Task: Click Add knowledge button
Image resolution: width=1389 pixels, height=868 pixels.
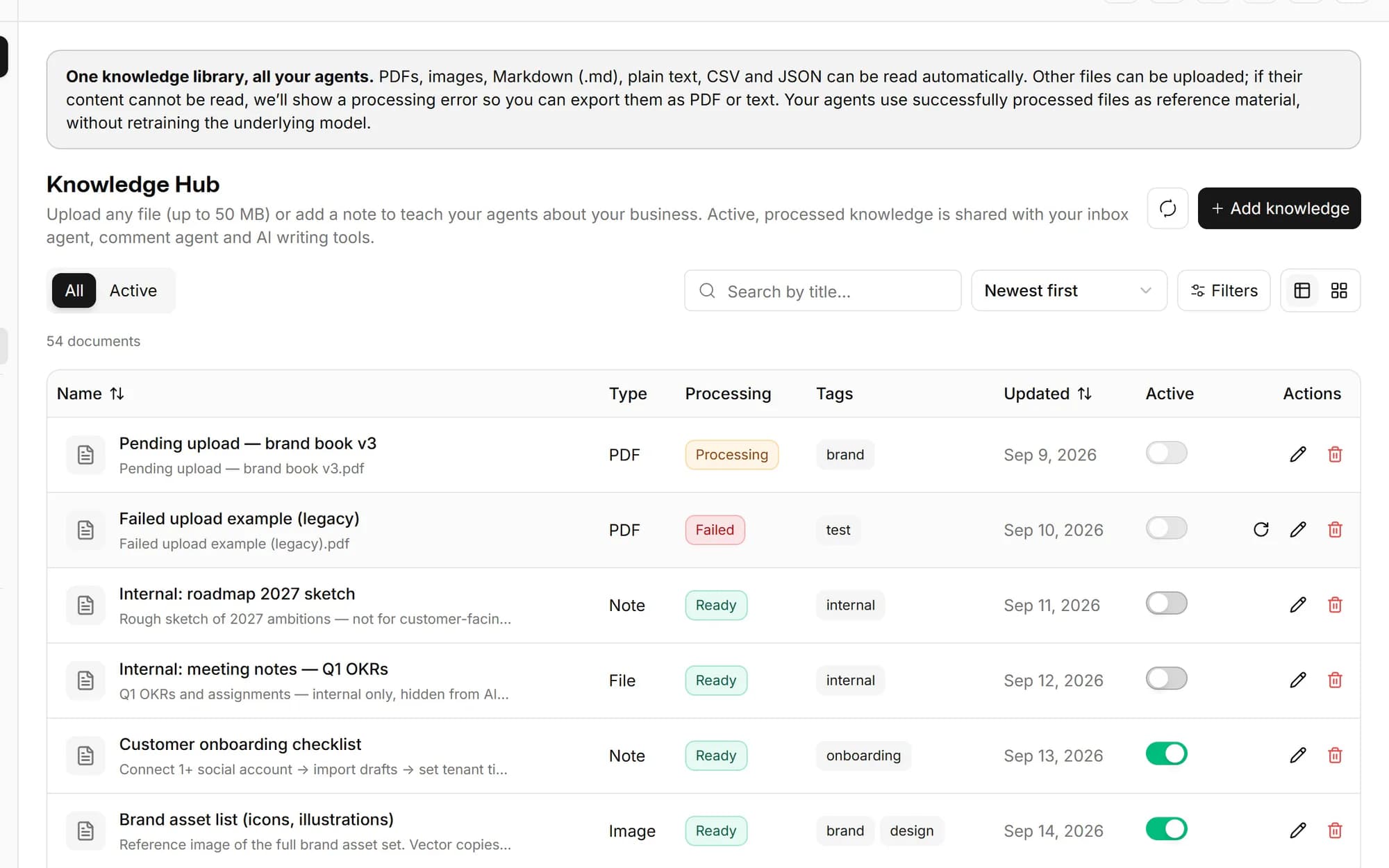Action: coord(1279,208)
